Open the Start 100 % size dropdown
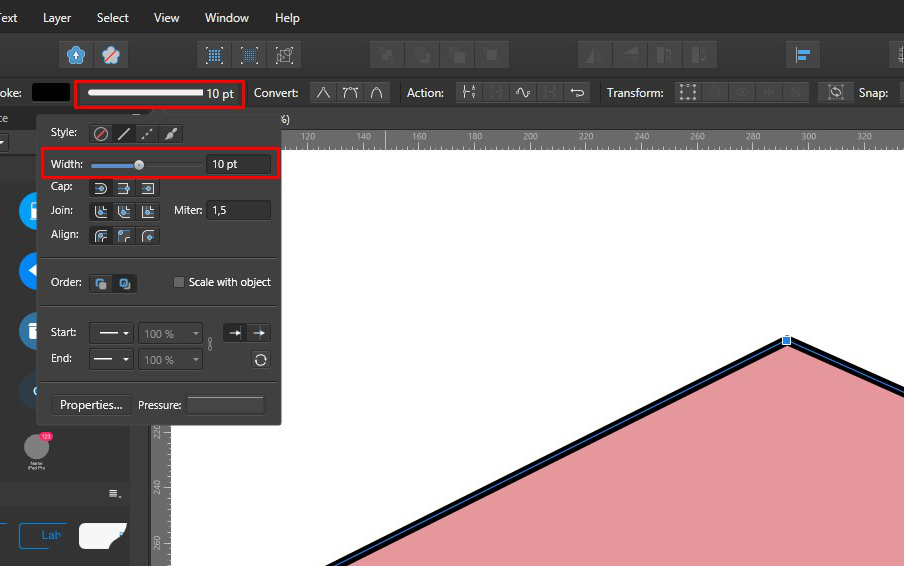Viewport: 904px width, 566px height. 171,334
